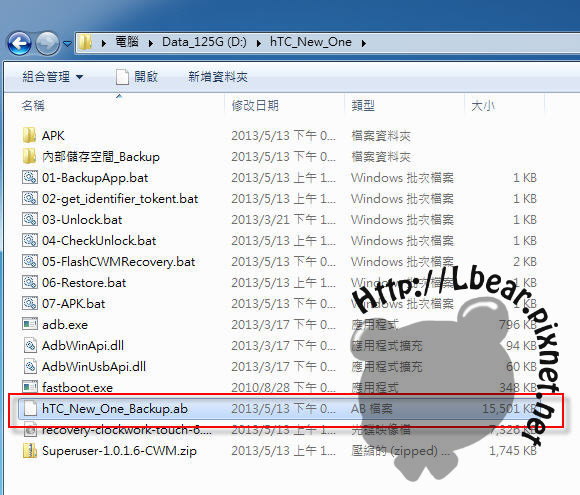
Task: Sort by the 名稱 column header
Action: pyautogui.click(x=33, y=106)
